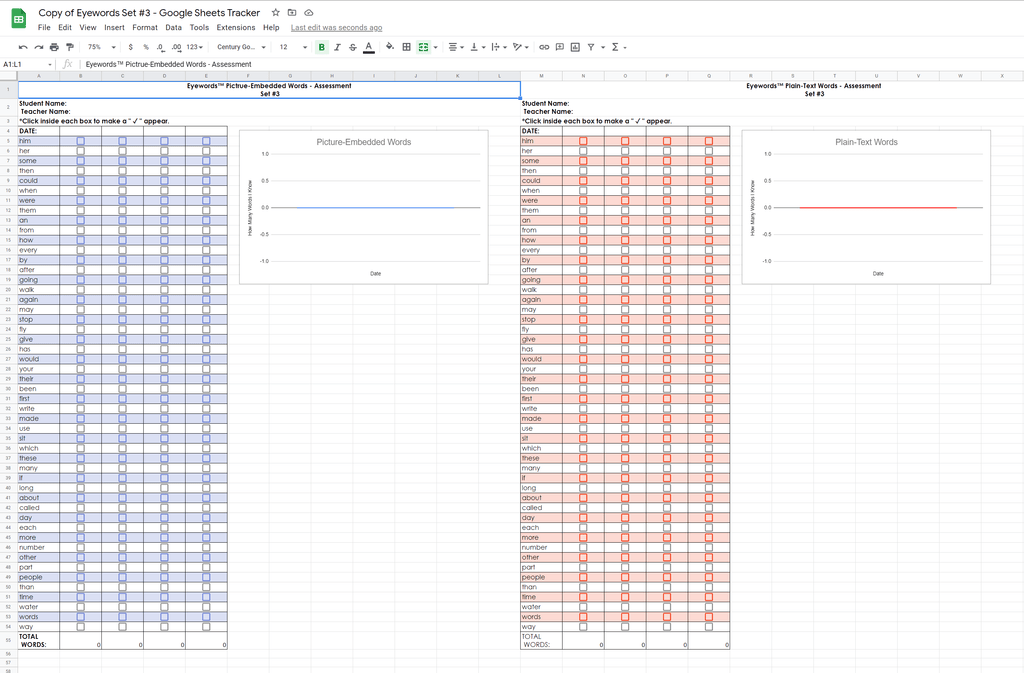Click the Merge cells icon
Screen dimensions: 1024x673
pos(423,47)
